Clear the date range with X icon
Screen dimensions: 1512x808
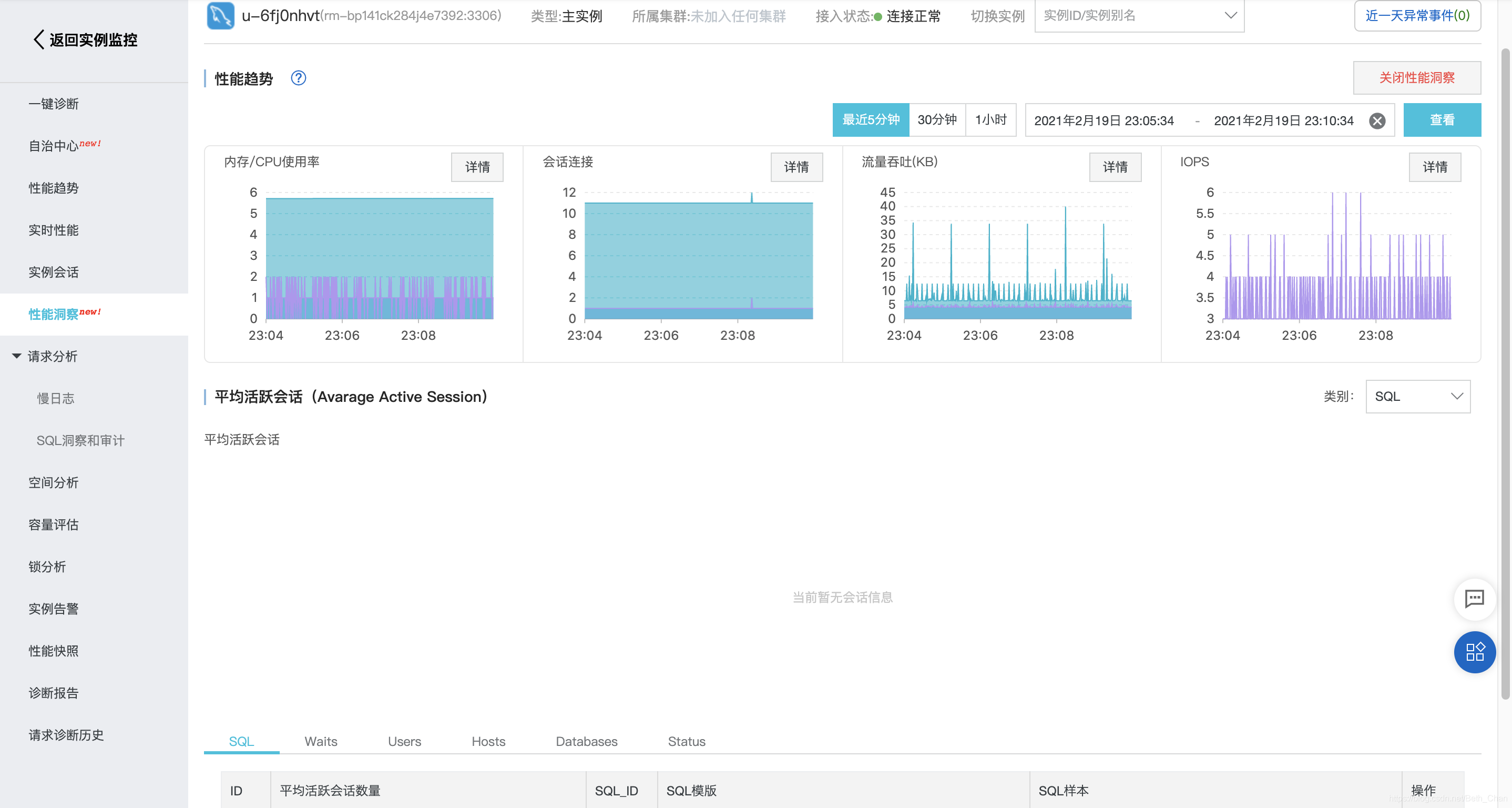(x=1377, y=121)
